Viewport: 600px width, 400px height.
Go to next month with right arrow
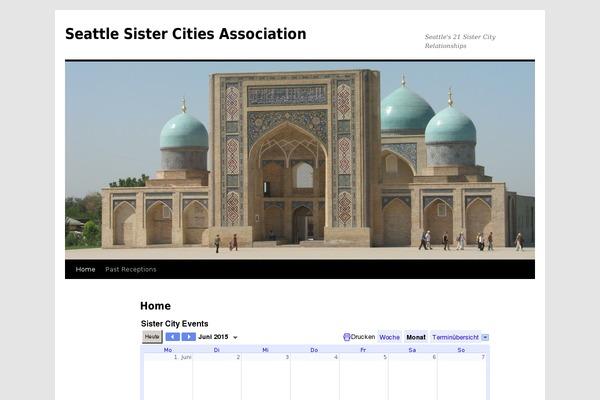tap(189, 337)
